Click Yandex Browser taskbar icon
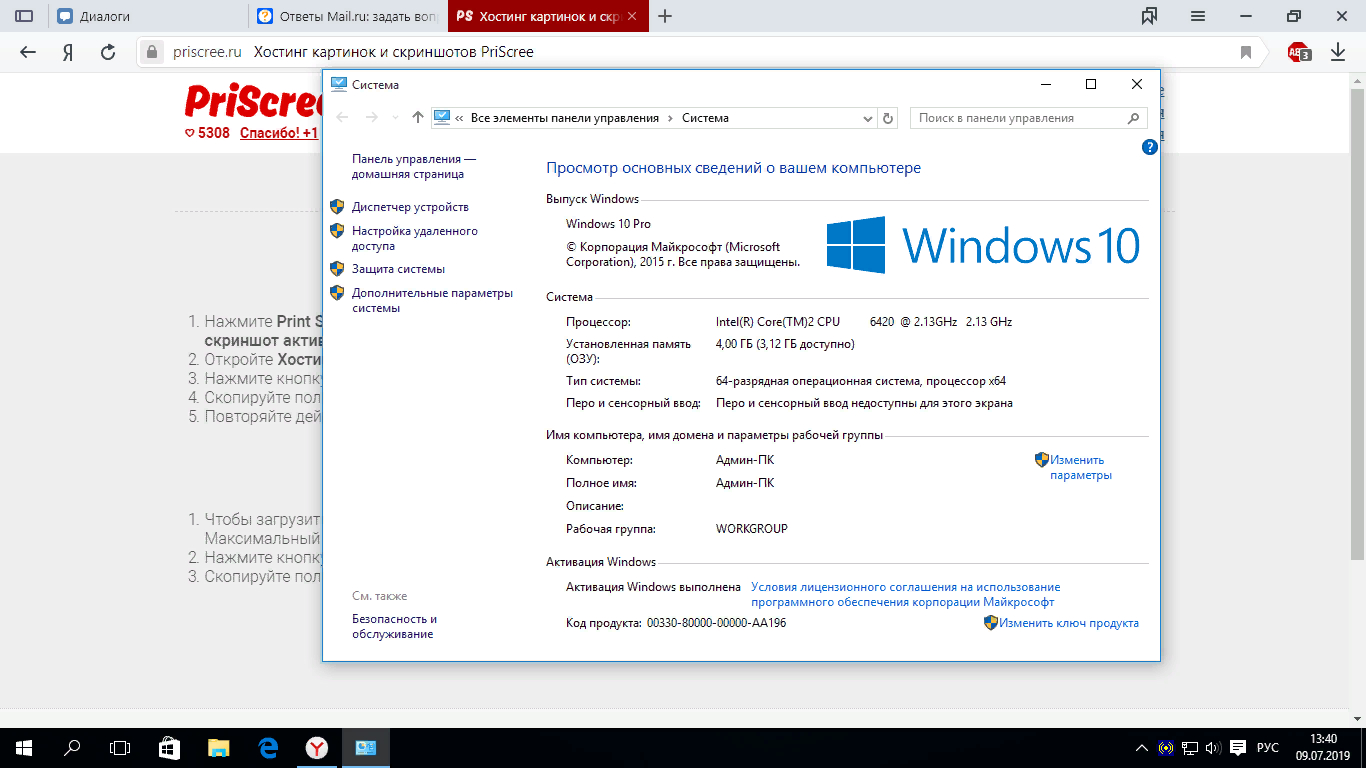The height and width of the screenshot is (768, 1366). click(x=316, y=747)
